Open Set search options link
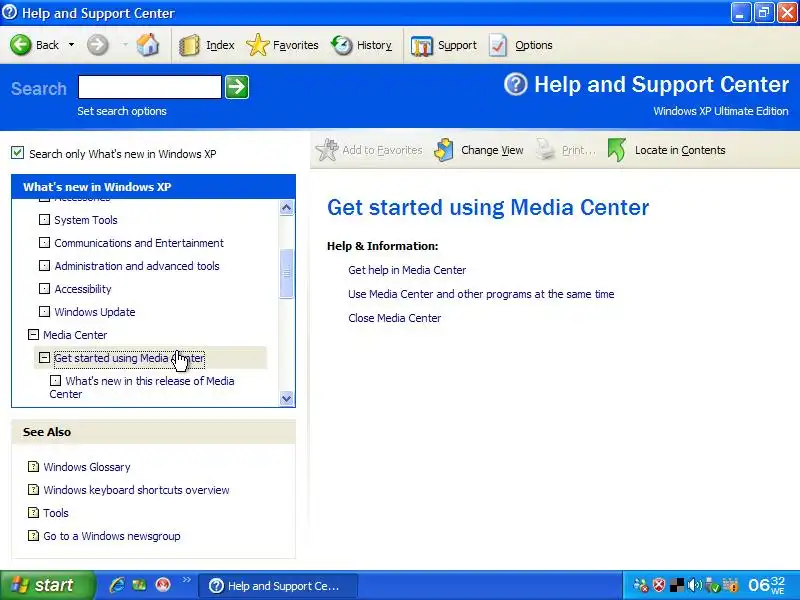The image size is (800, 600). click(121, 111)
